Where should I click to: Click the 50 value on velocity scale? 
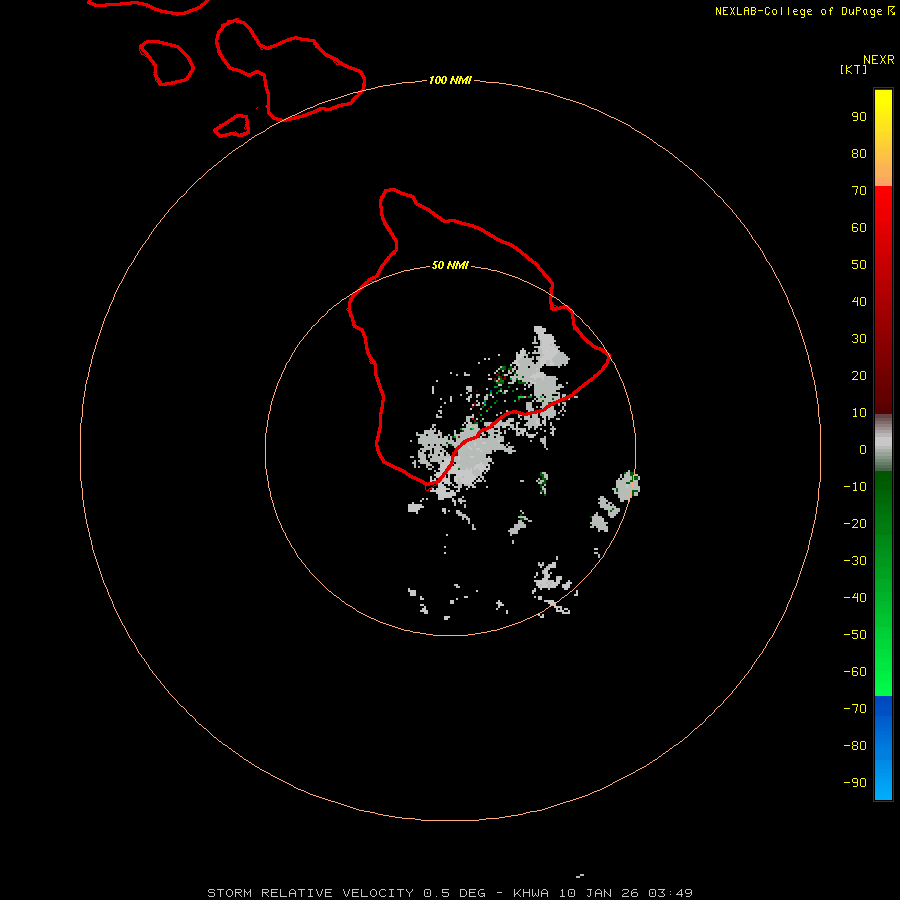(859, 265)
